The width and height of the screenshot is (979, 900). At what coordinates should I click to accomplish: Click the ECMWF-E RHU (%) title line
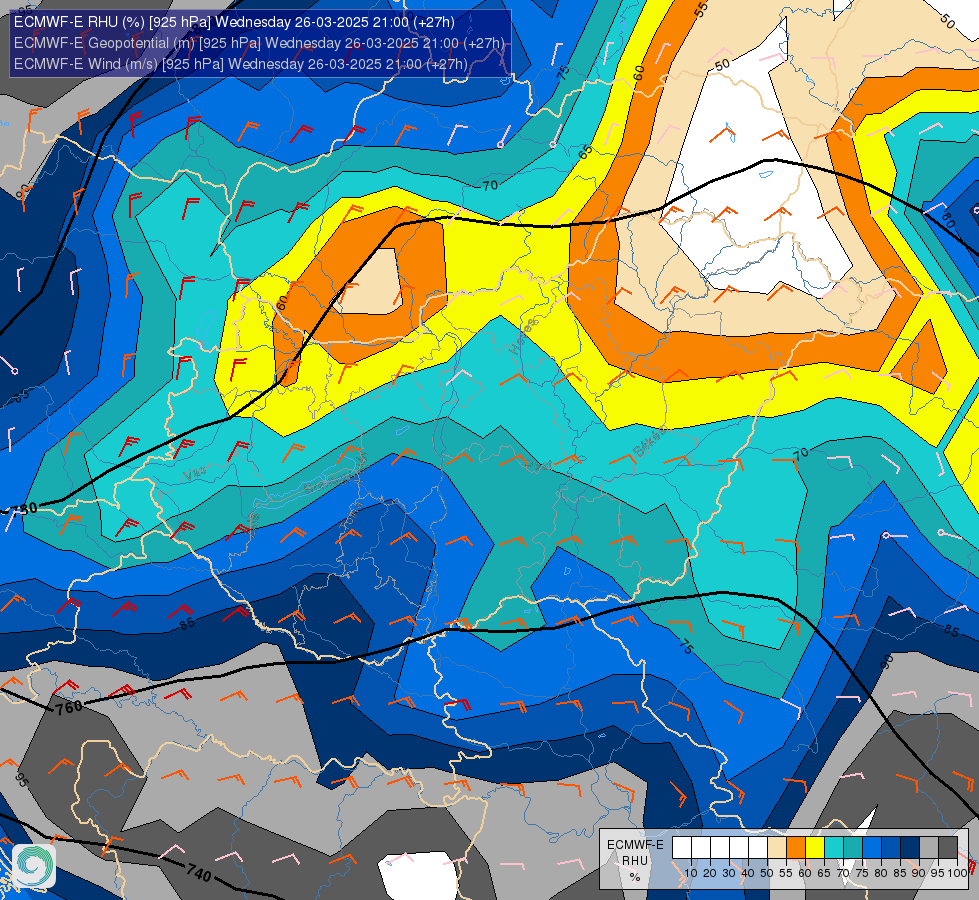pos(234,22)
